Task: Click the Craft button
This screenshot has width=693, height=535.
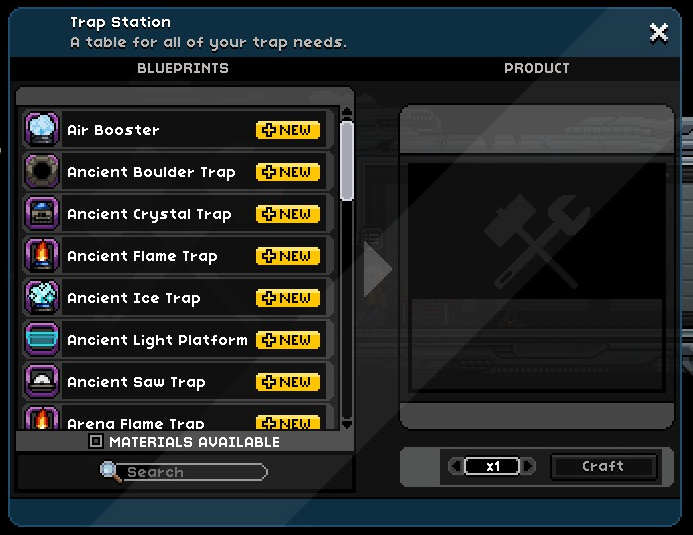Action: pos(603,466)
